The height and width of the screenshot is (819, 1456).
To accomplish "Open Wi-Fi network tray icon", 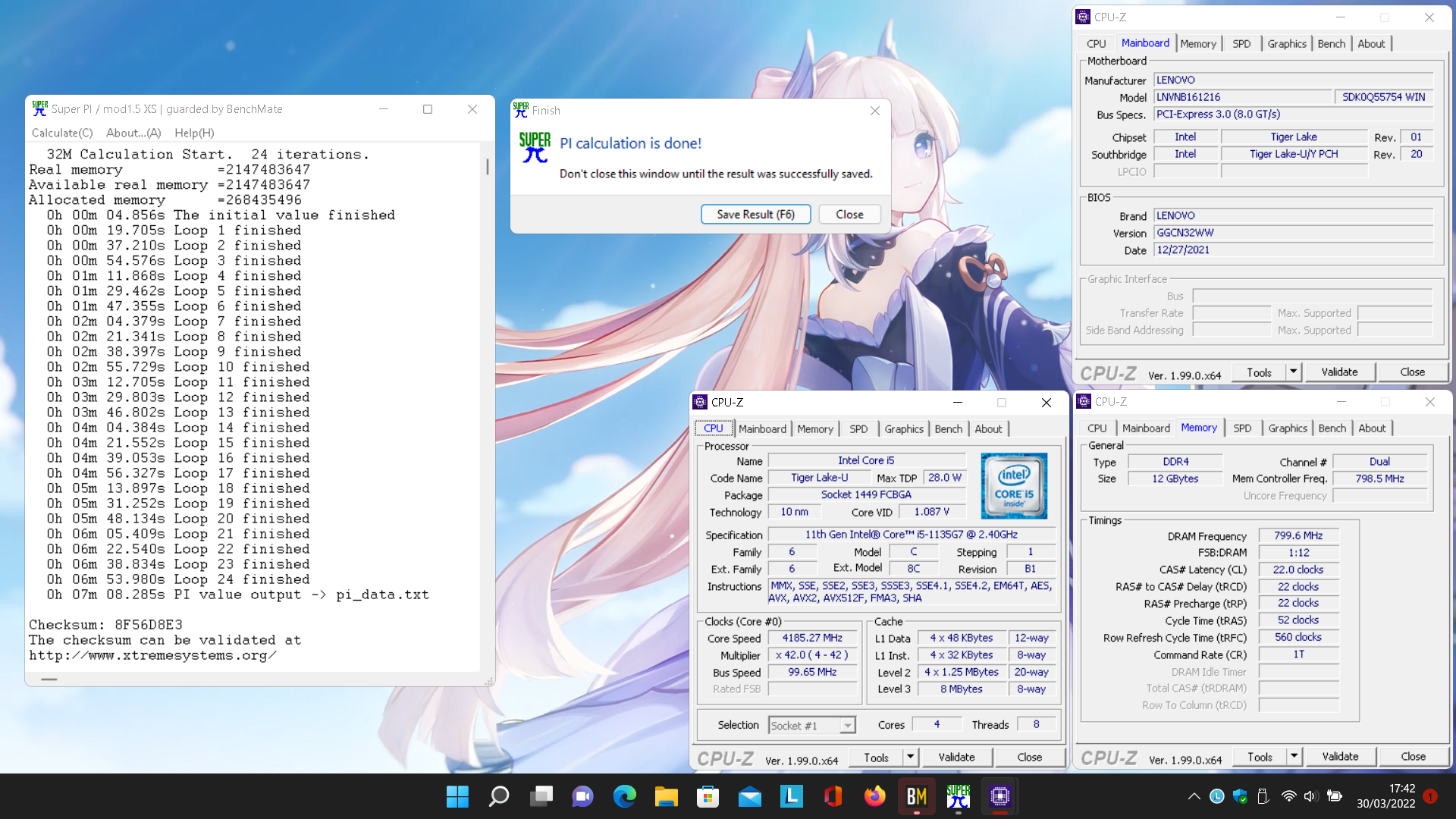I will pyautogui.click(x=1288, y=796).
